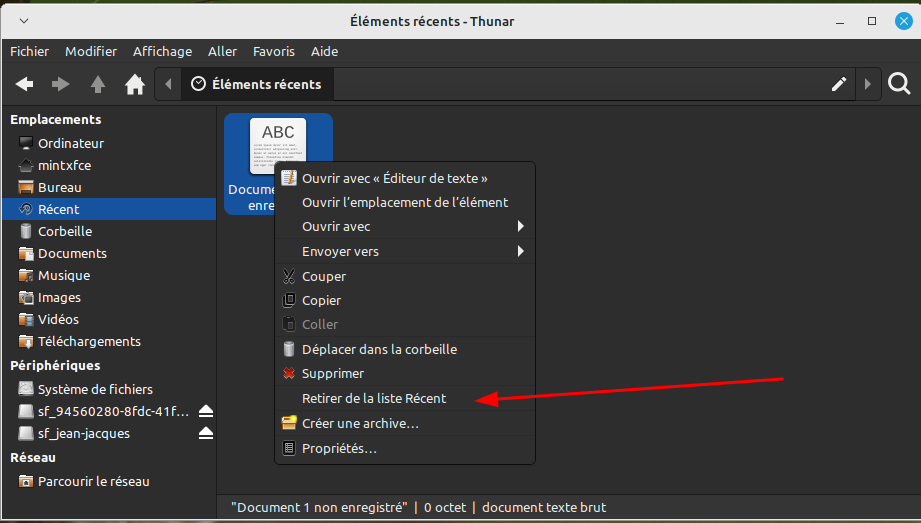The image size is (921, 523).
Task: Open the Aide menu
Action: pyautogui.click(x=324, y=52)
